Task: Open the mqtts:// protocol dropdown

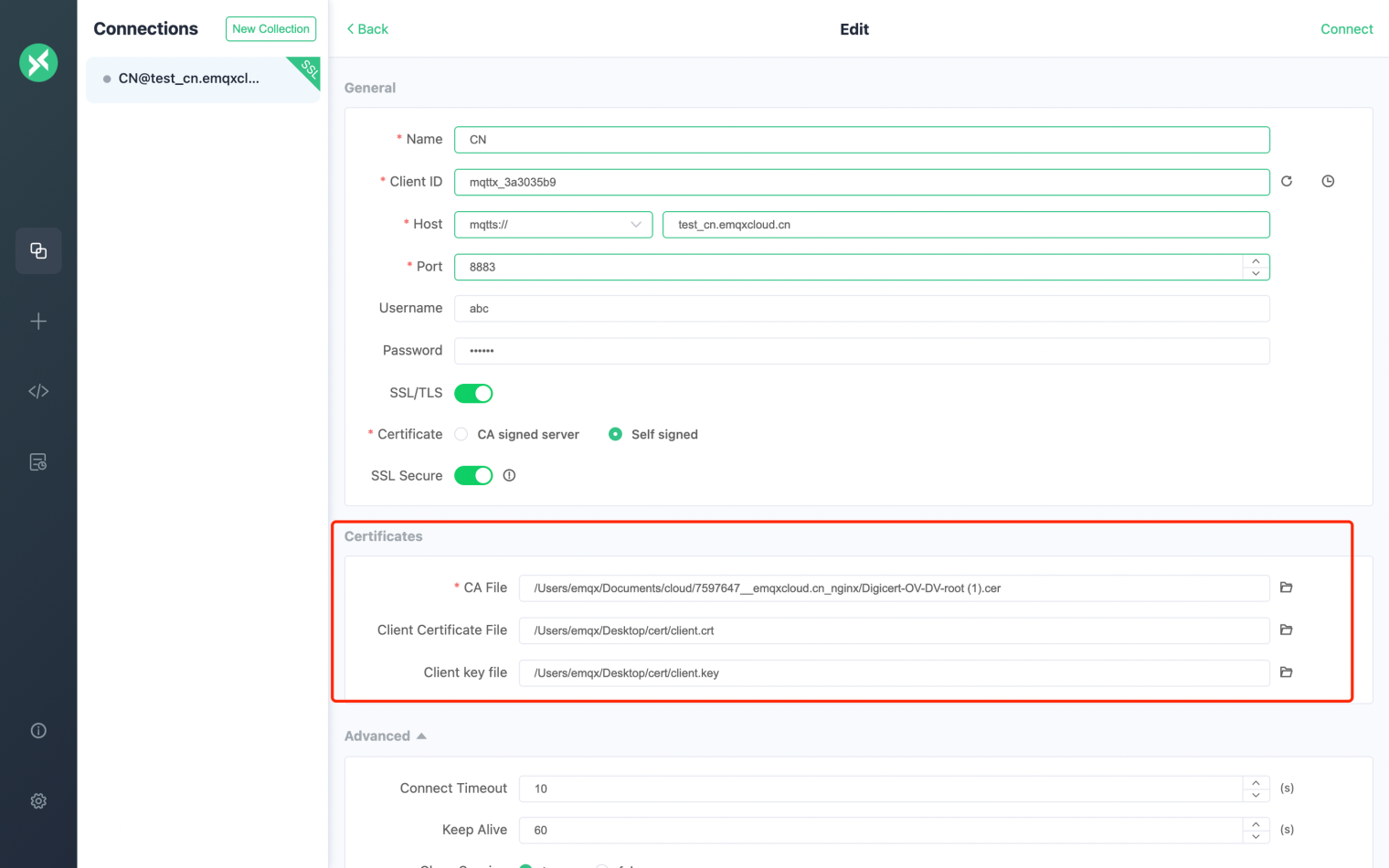Action: (553, 225)
